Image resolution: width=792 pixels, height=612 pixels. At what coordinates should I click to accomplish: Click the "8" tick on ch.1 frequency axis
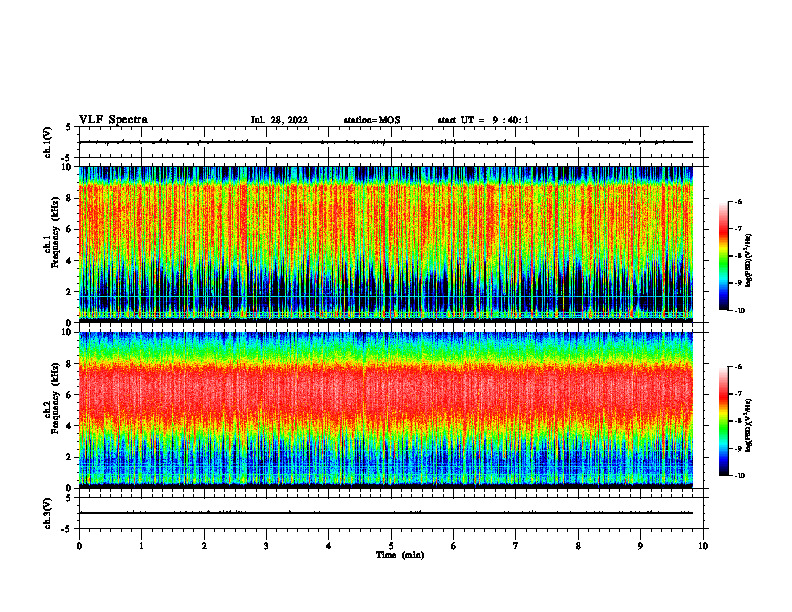coord(70,198)
